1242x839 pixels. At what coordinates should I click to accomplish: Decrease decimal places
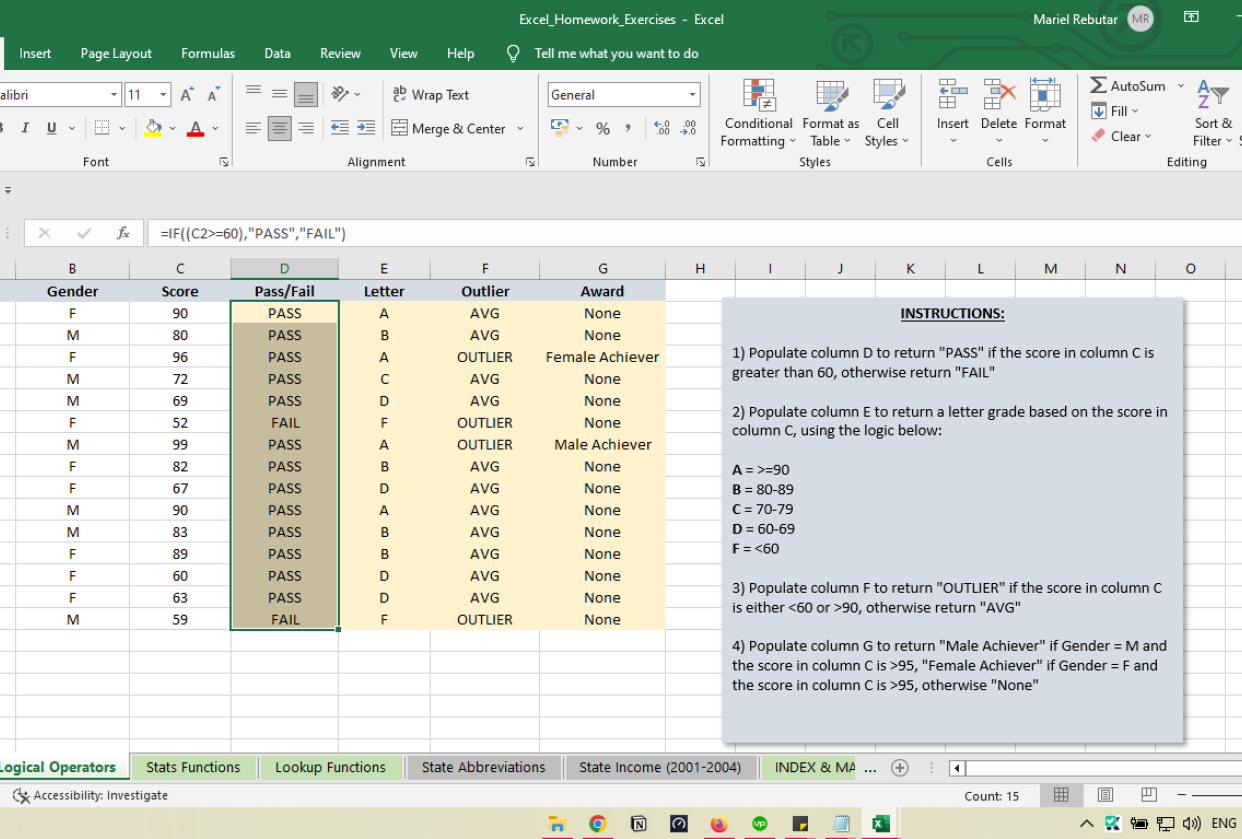point(688,128)
